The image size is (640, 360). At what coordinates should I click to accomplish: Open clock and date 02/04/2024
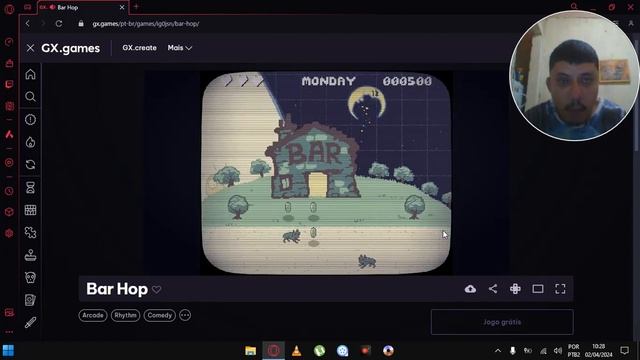coord(598,350)
